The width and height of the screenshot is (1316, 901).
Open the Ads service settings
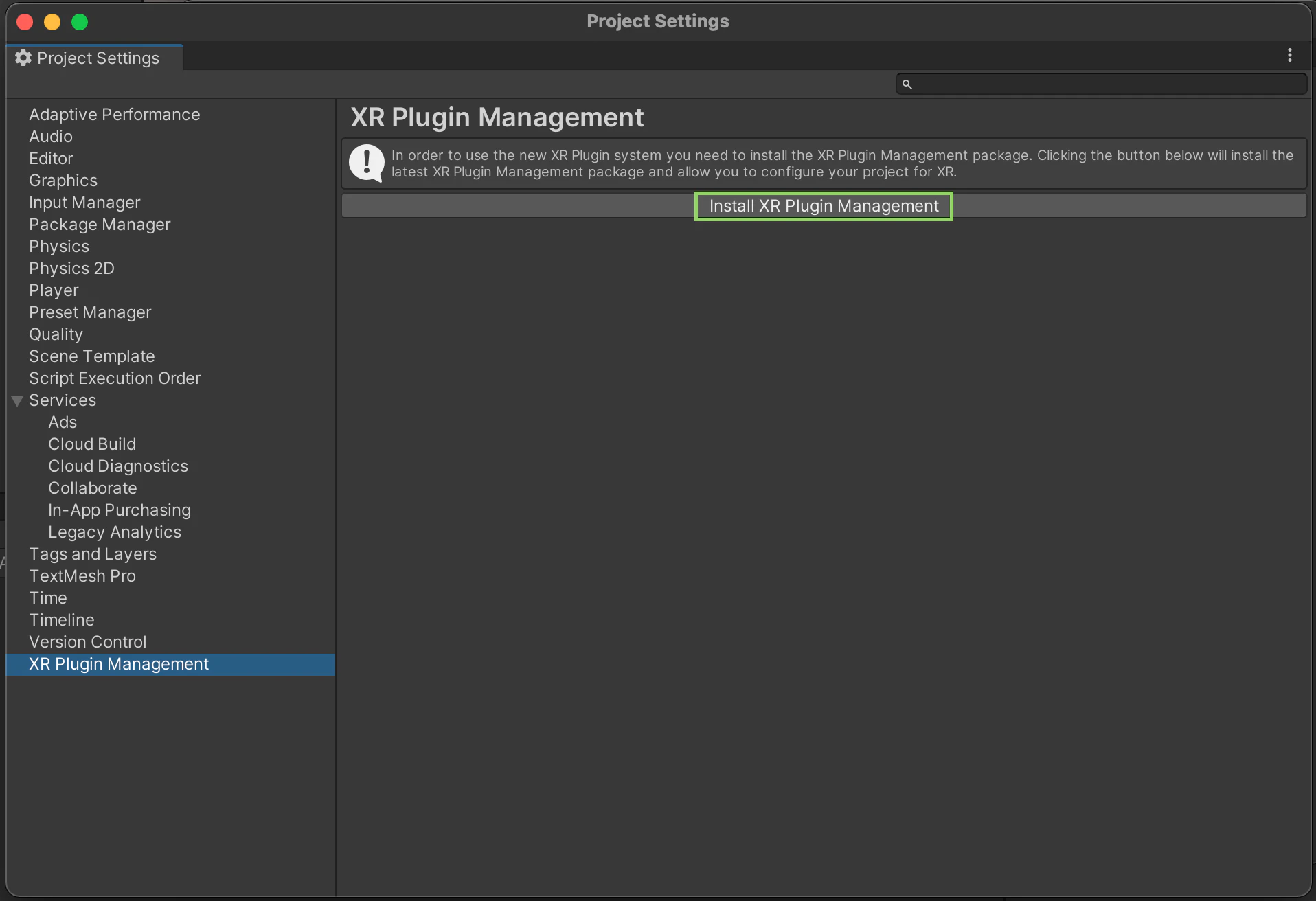[x=63, y=422]
